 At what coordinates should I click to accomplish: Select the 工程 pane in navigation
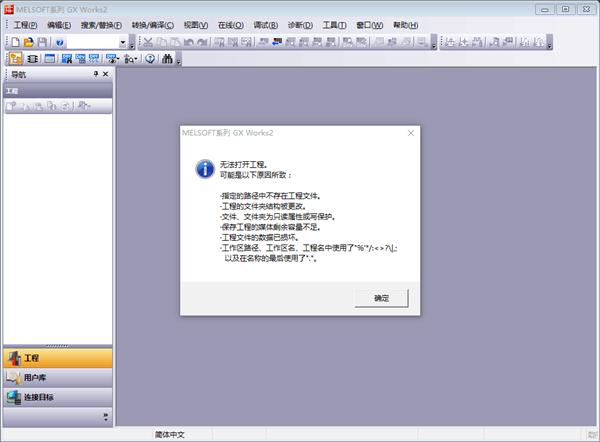click(58, 358)
